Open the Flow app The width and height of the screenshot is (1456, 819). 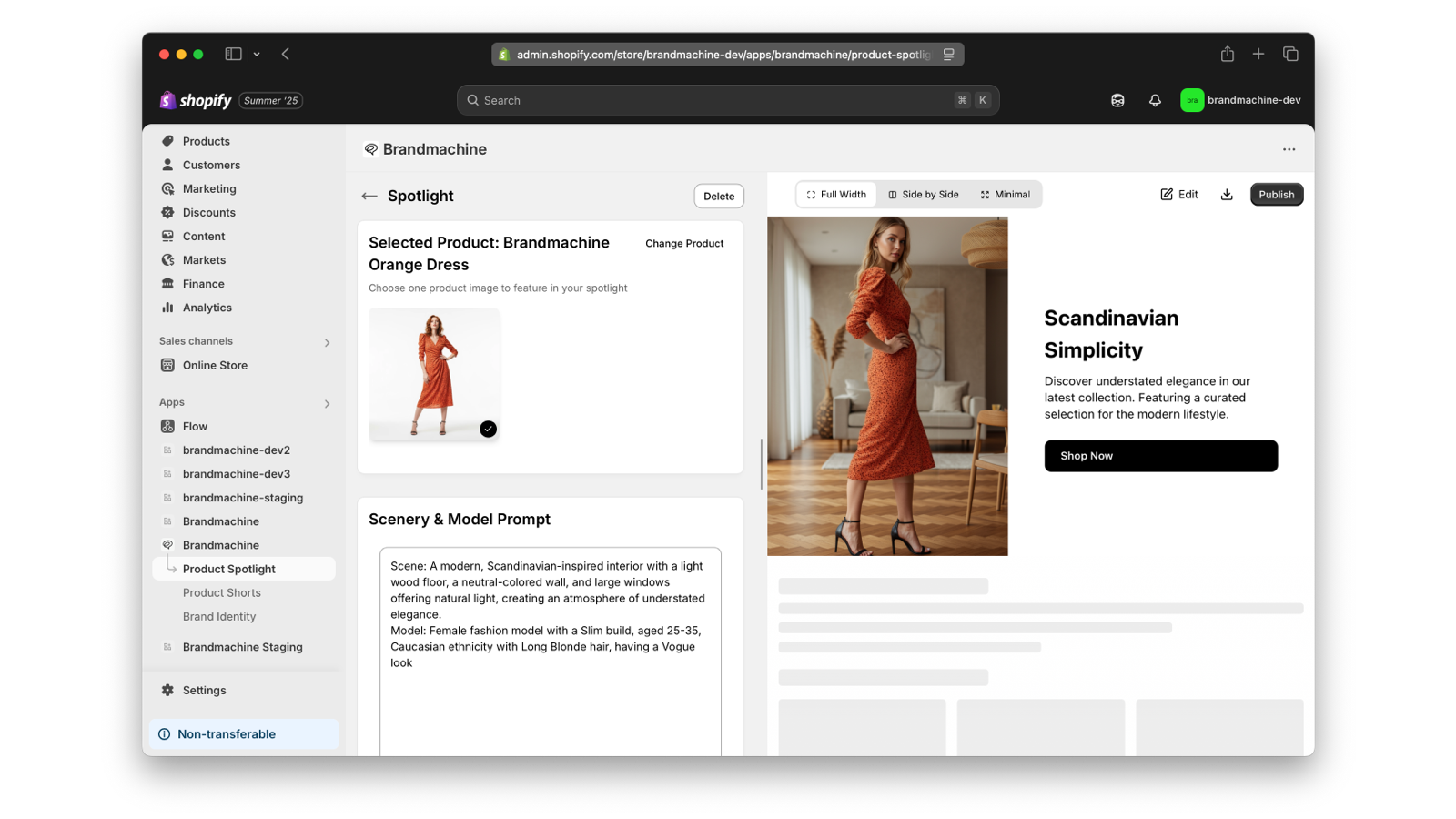(195, 426)
